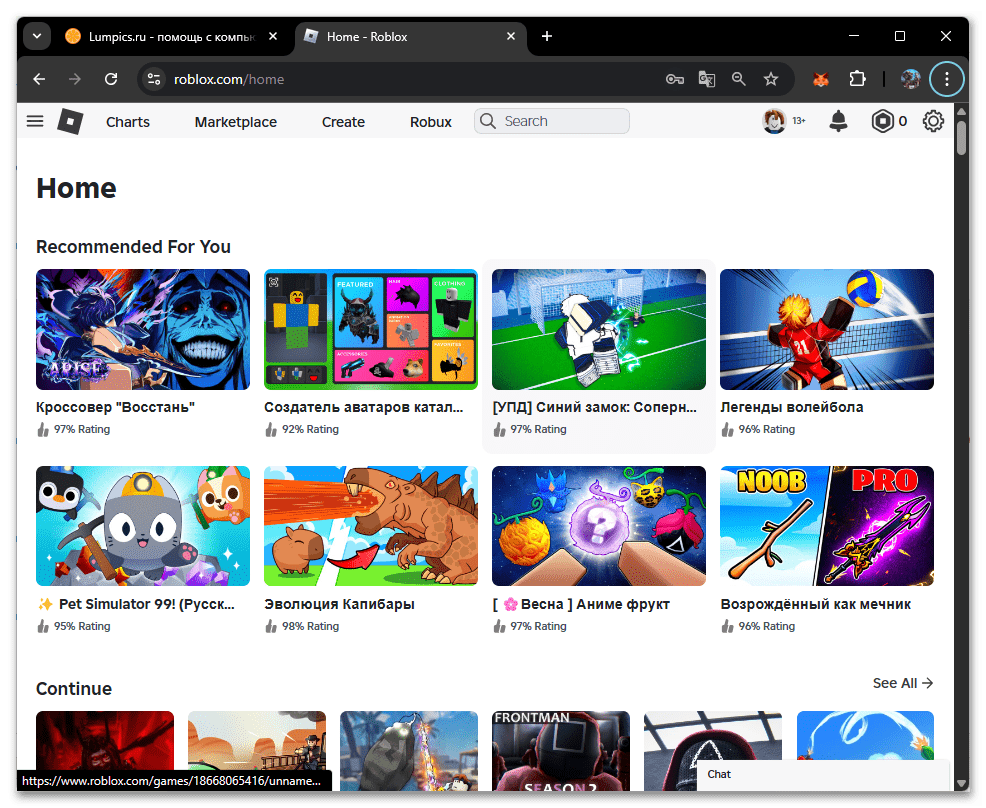Open the Pet Simulator 99! title link
The image size is (986, 808).
(x=135, y=604)
